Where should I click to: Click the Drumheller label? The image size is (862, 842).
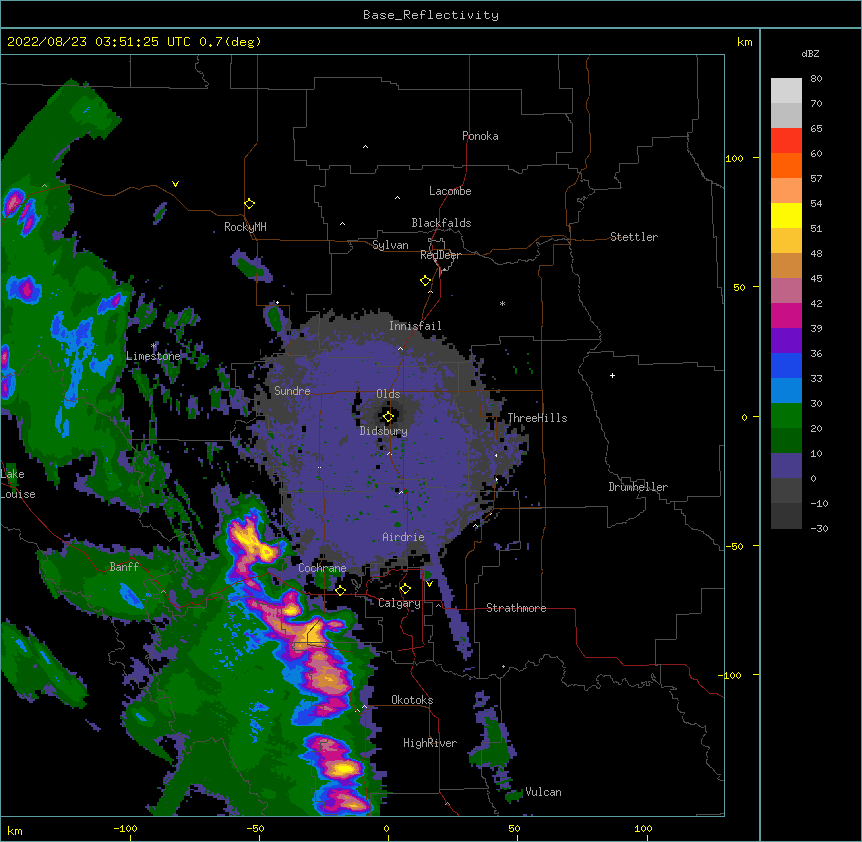tap(638, 487)
